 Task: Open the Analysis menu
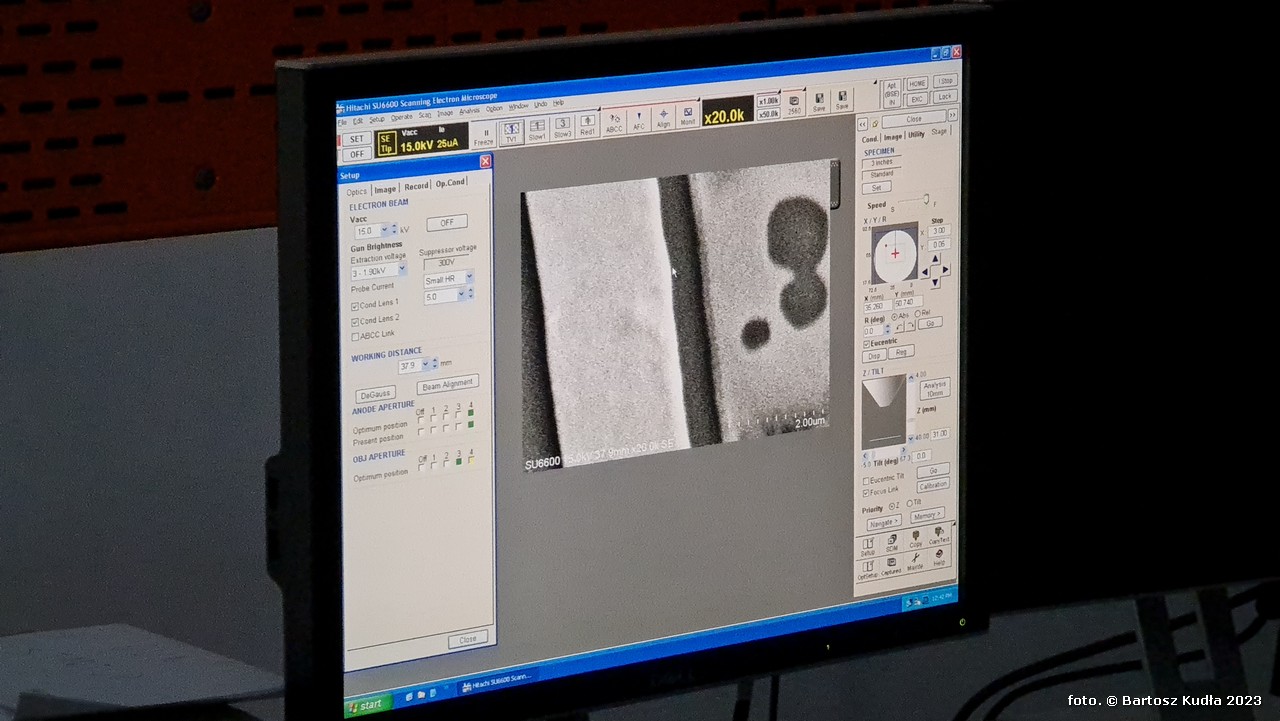point(470,111)
